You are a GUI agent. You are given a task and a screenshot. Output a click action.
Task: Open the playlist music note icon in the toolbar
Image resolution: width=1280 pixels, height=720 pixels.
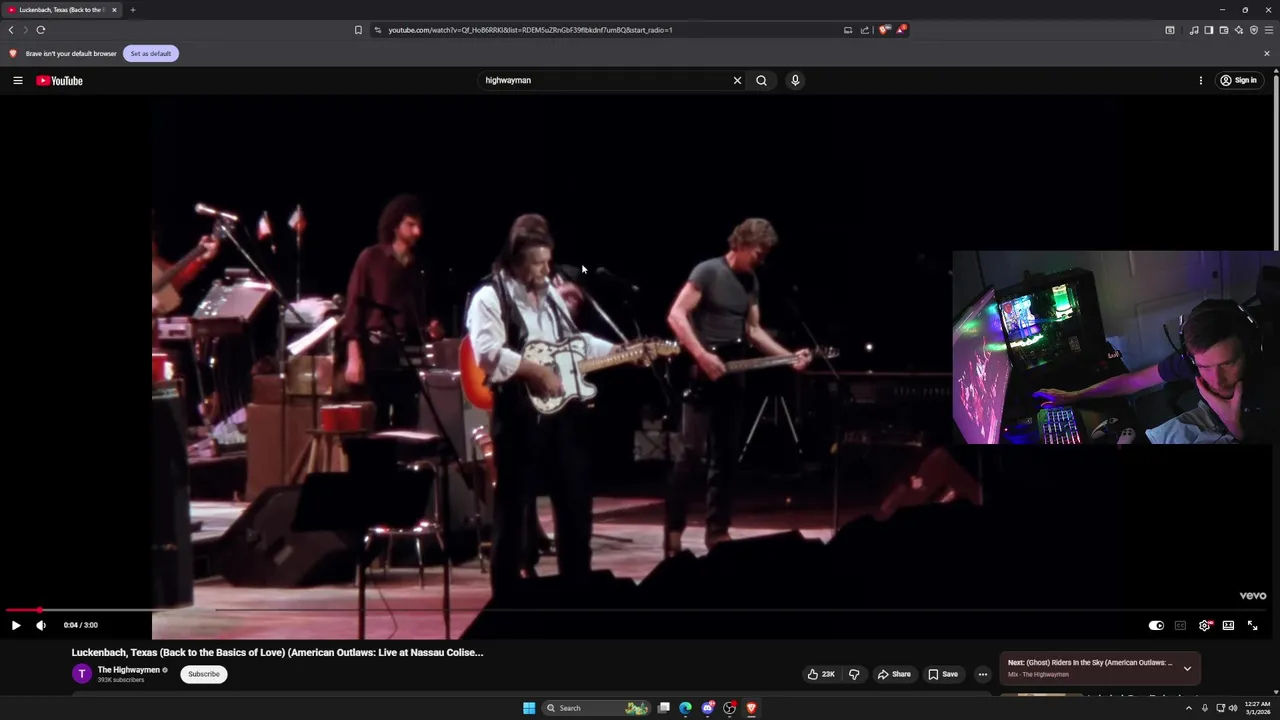pyautogui.click(x=1194, y=30)
